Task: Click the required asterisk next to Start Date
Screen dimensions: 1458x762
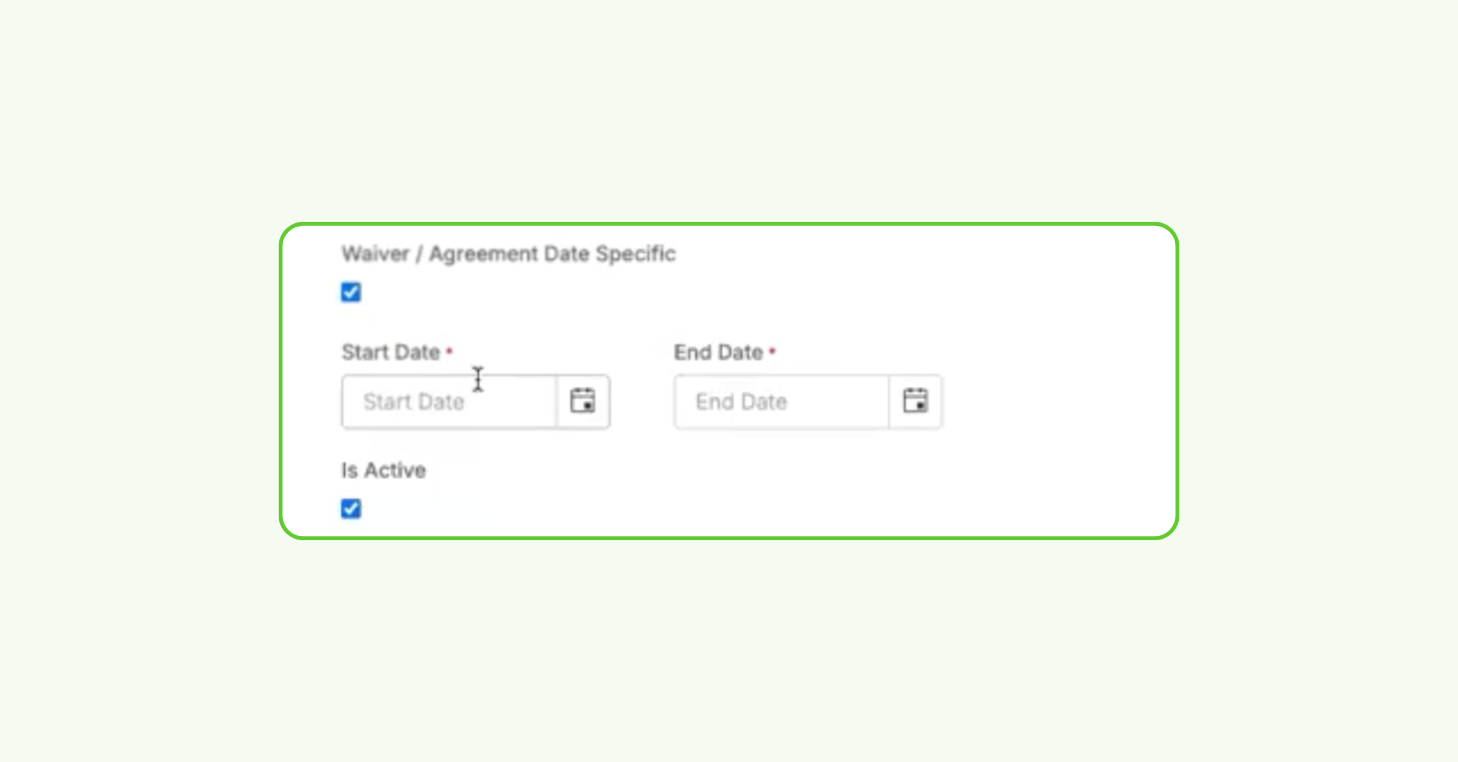Action: (447, 351)
